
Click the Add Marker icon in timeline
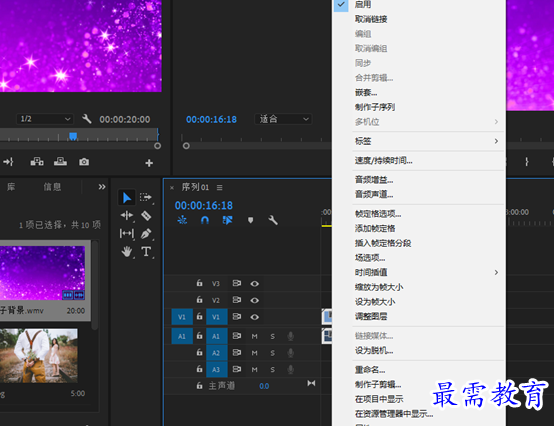pos(251,220)
